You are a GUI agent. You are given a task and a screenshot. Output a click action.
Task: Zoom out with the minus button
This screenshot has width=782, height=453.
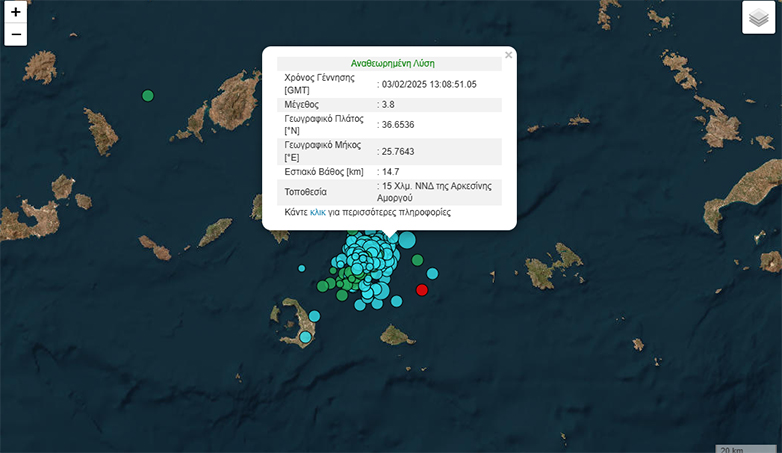16,35
